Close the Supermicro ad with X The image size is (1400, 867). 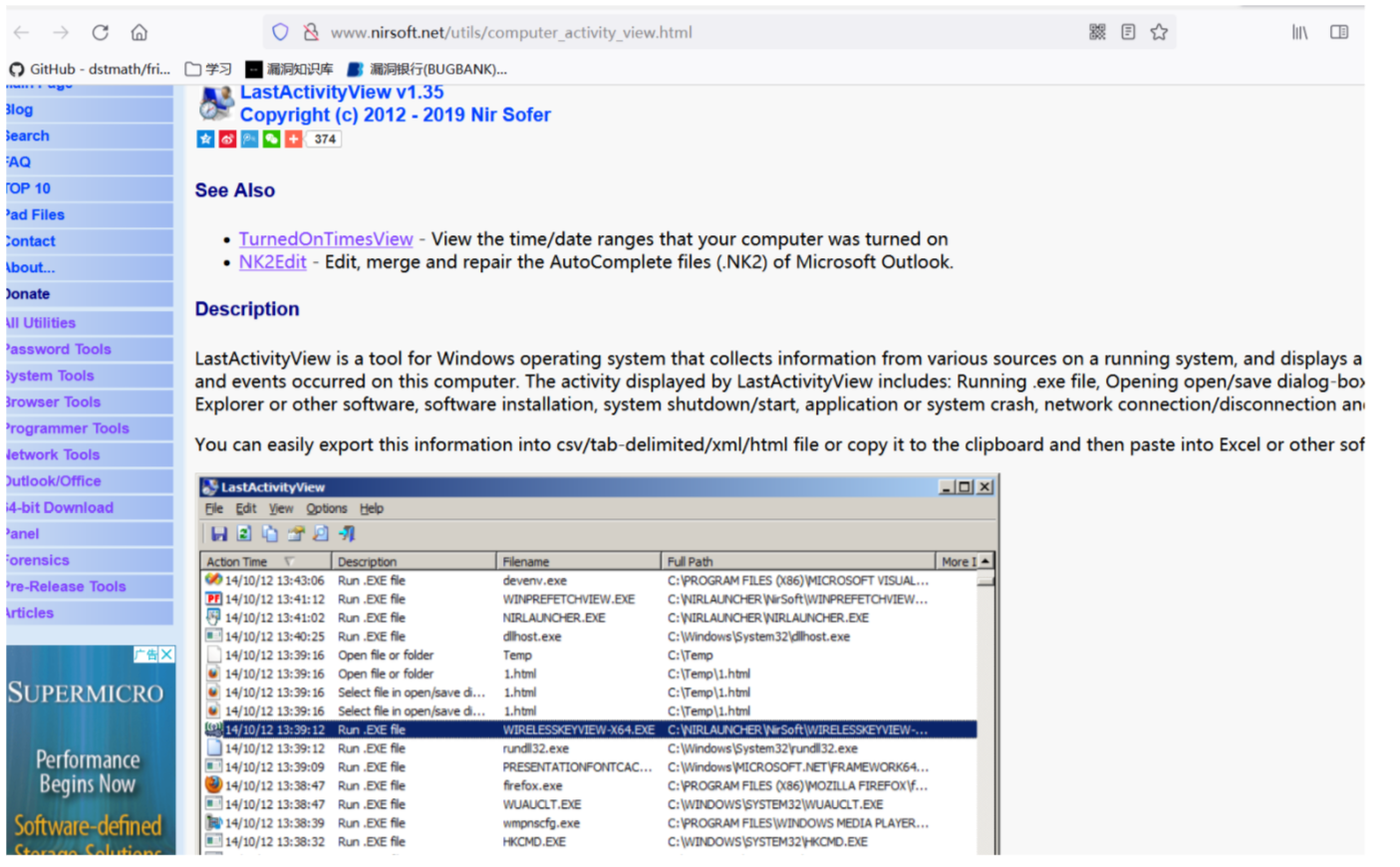(x=166, y=655)
